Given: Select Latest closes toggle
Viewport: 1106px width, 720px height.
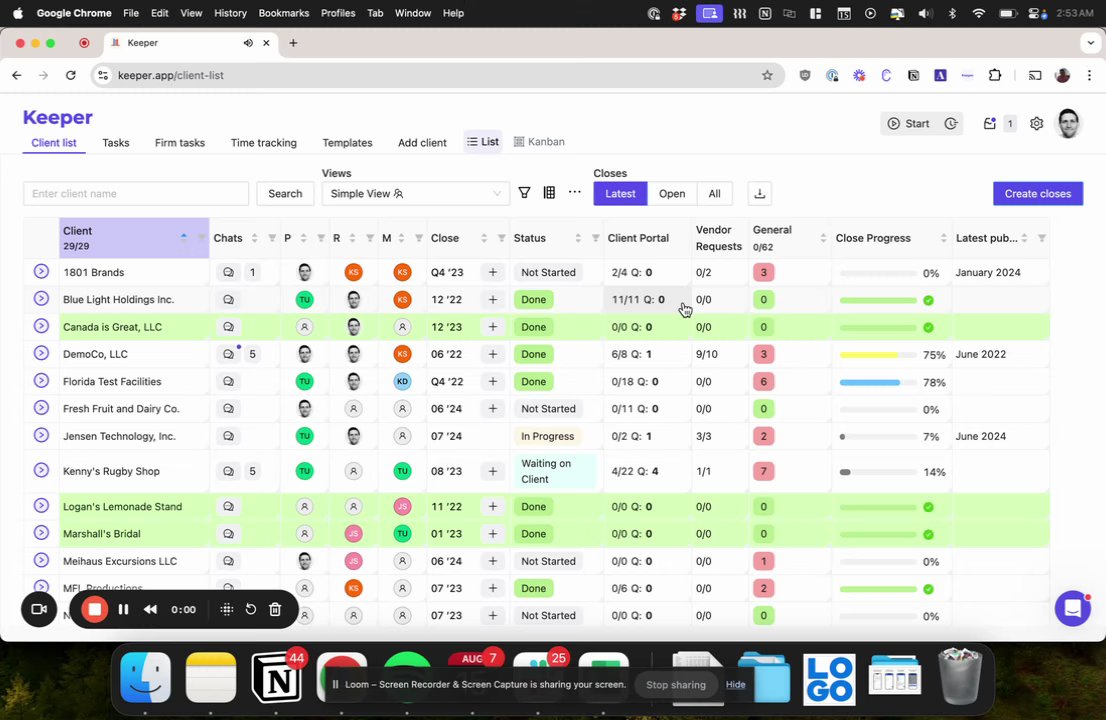Looking at the screenshot, I should click(620, 193).
